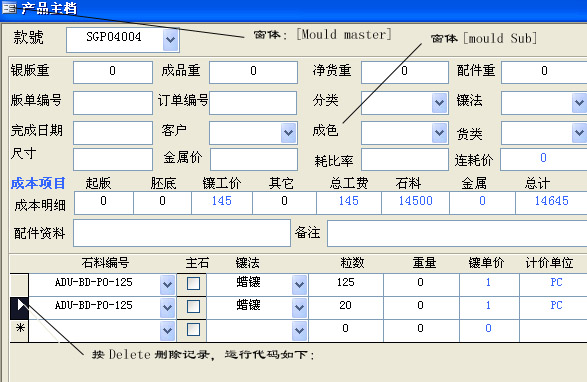The image size is (587, 382).
Task: Click the 其它 cost cell
Action: [285, 203]
